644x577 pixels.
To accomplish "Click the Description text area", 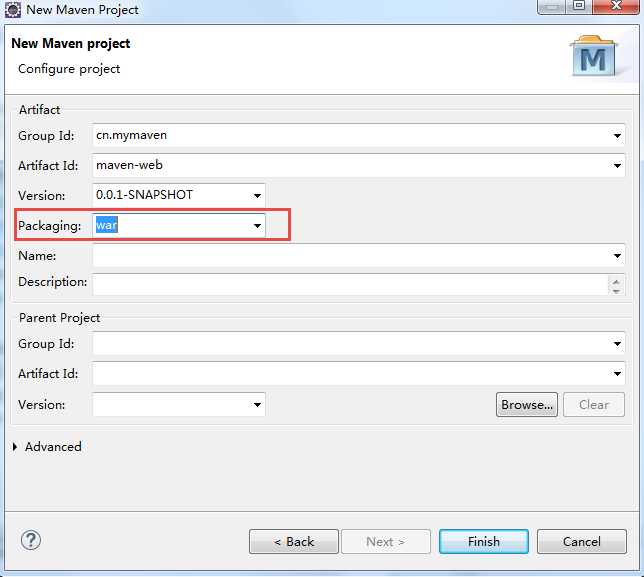I will tap(350, 284).
